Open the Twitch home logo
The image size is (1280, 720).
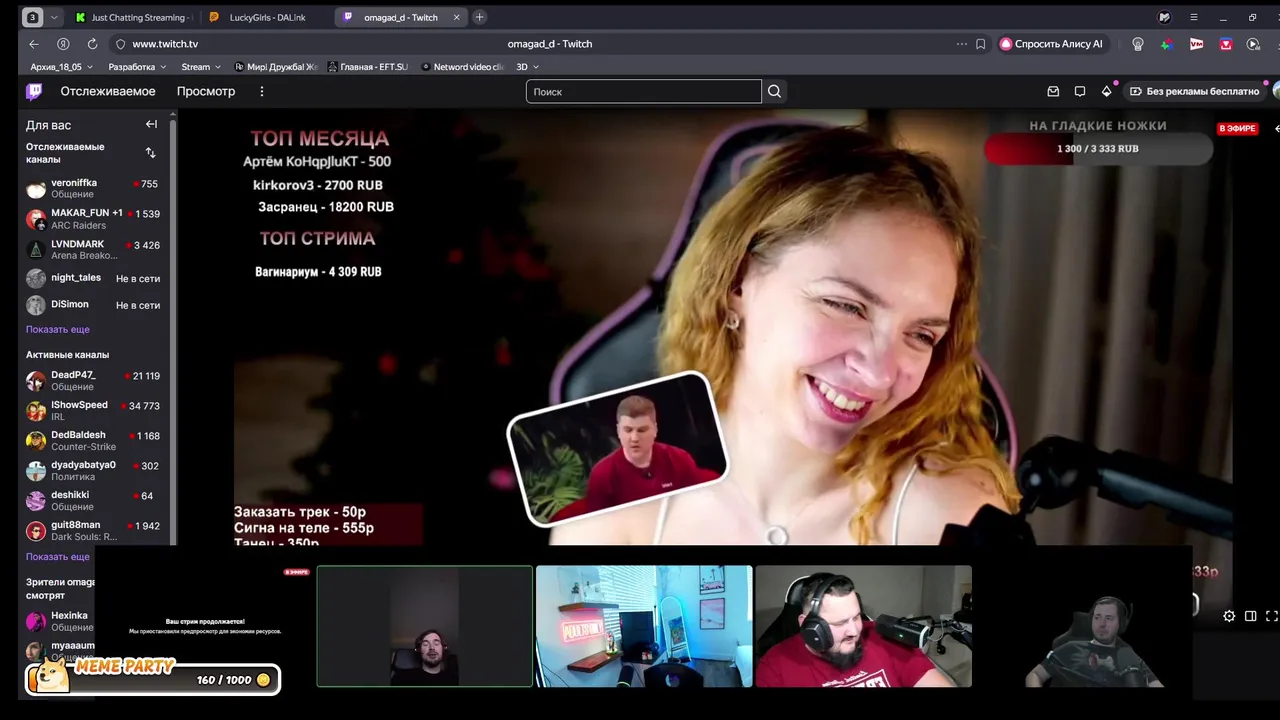34,91
